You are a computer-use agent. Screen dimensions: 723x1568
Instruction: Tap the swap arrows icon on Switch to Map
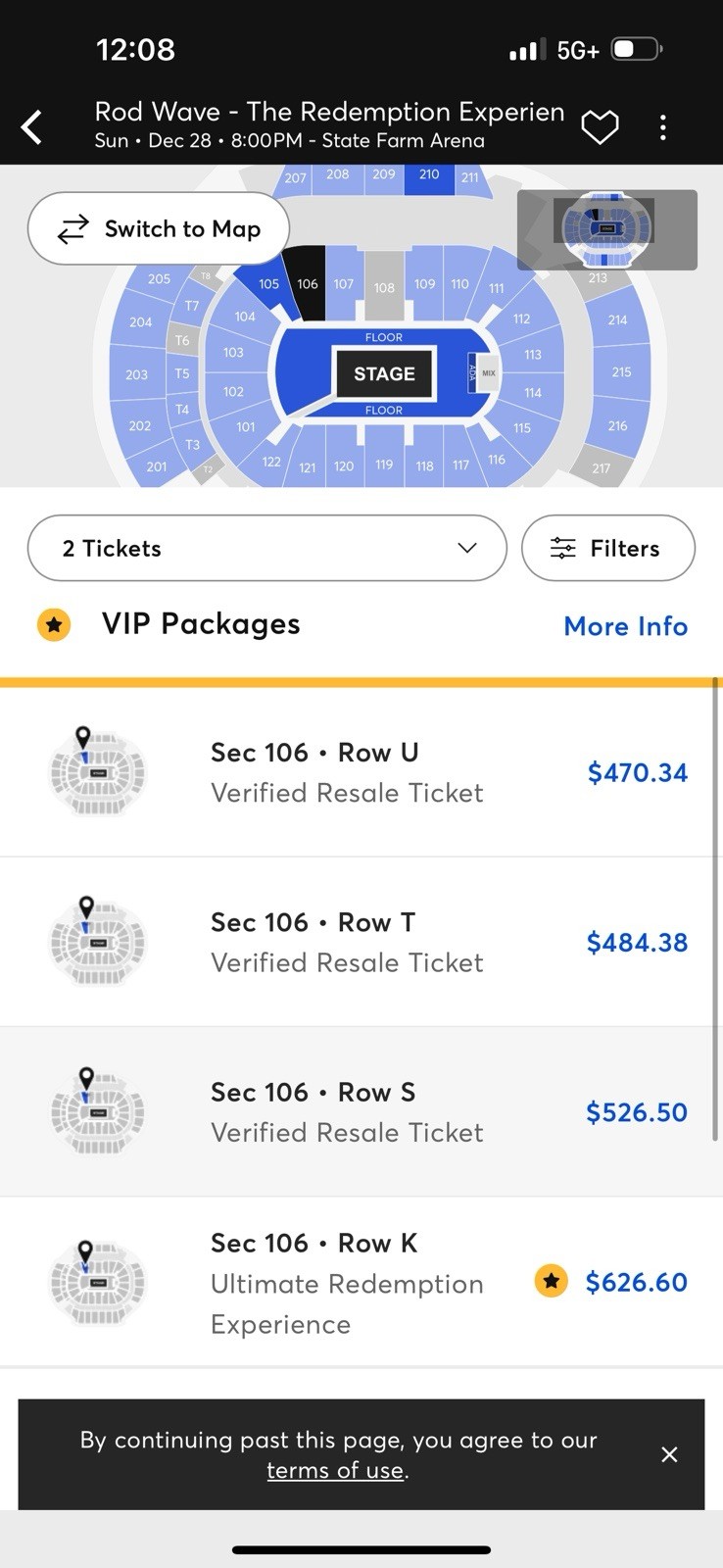[72, 228]
